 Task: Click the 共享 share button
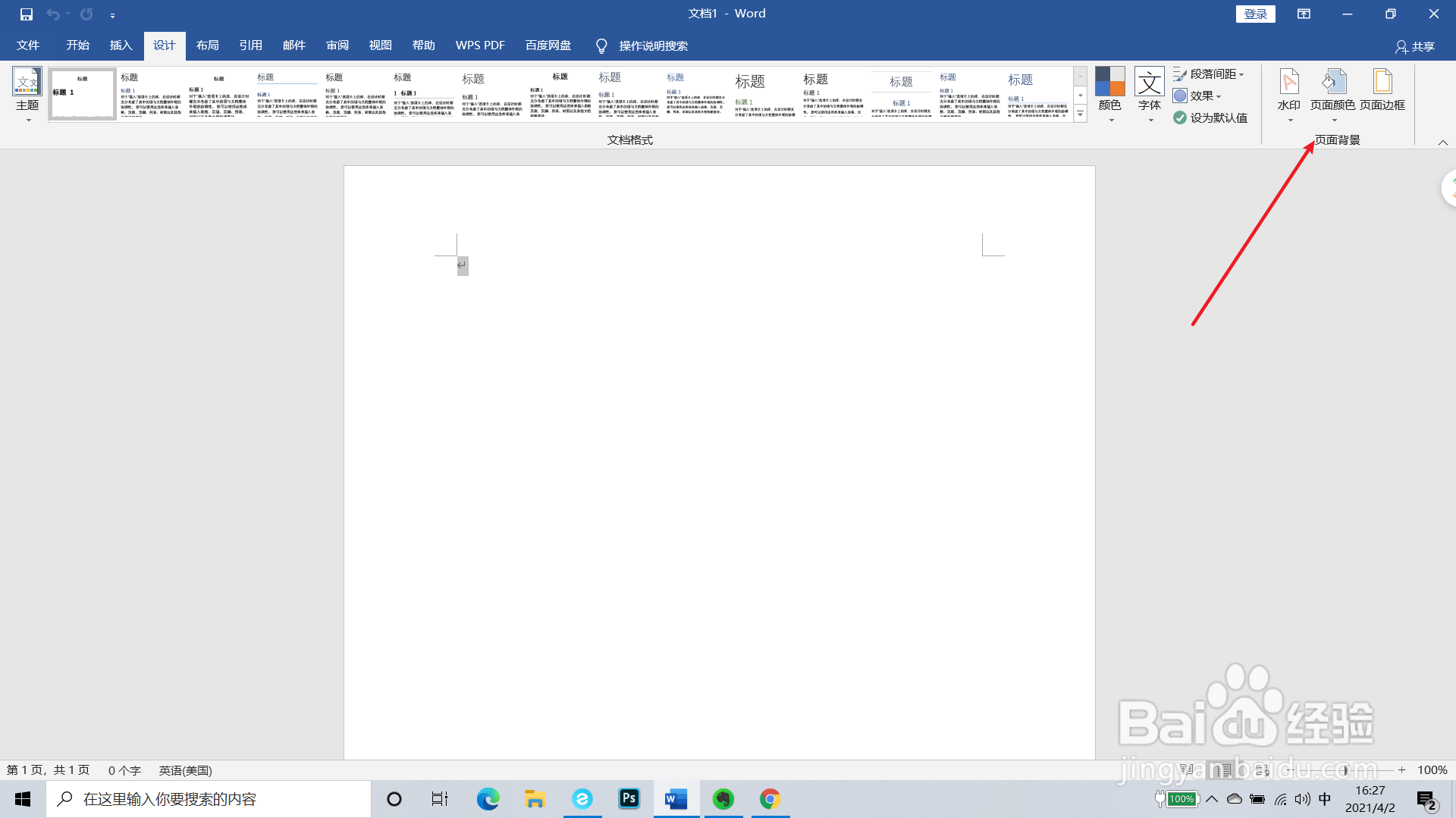[1415, 46]
